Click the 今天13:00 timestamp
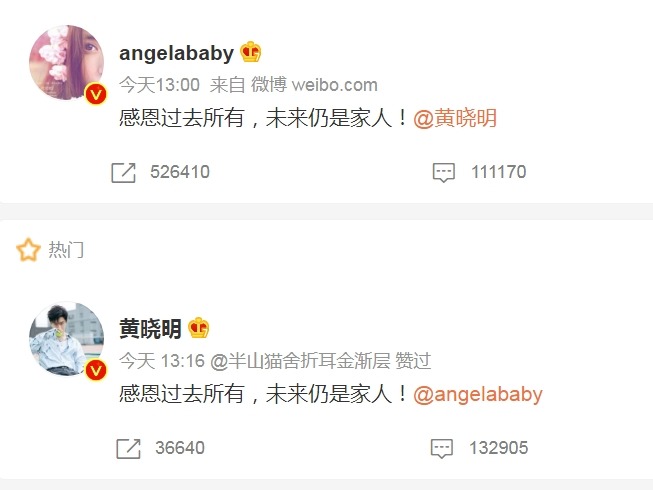This screenshot has width=653, height=490. point(160,85)
